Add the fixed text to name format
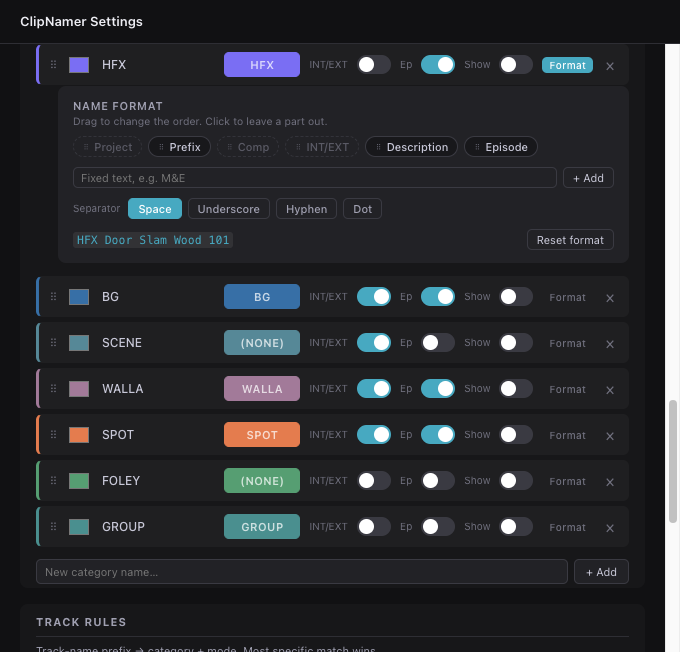Viewport: 680px width, 652px height. point(588,178)
